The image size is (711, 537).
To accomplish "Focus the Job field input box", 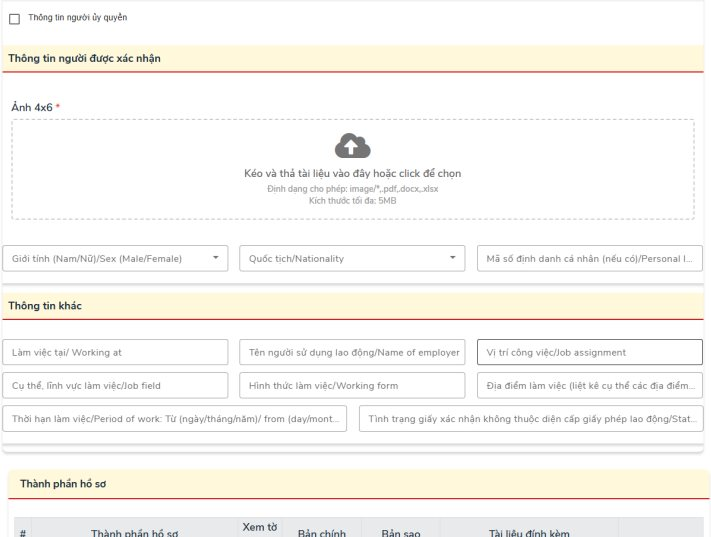I will pos(115,385).
